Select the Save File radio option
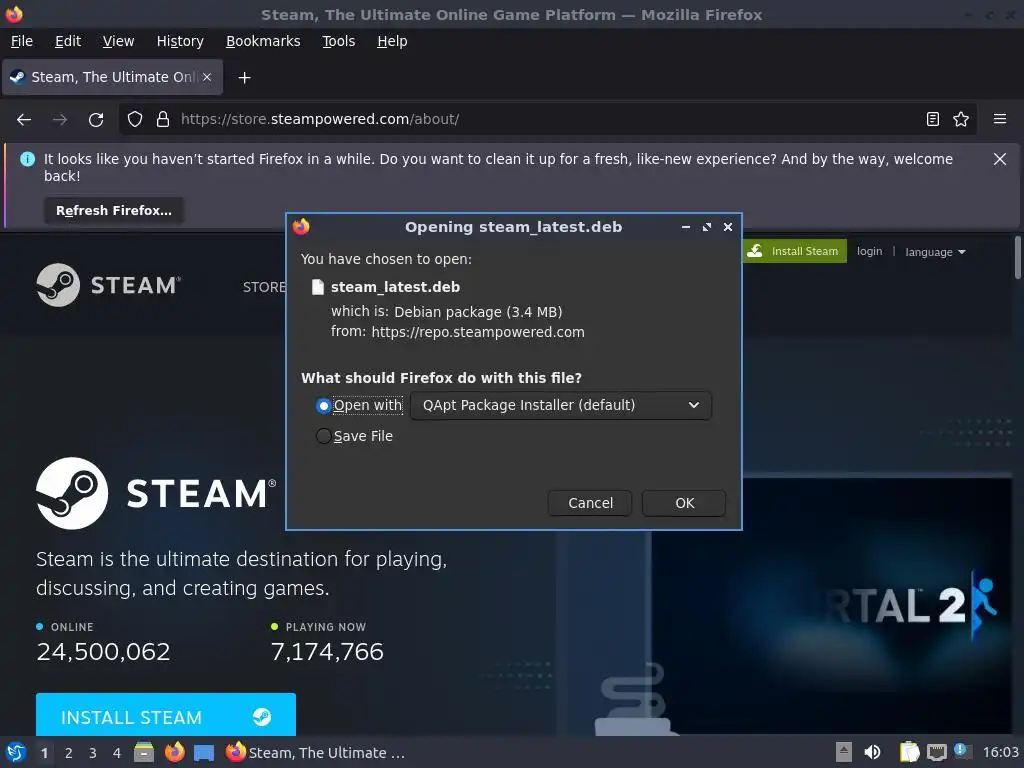1024x768 pixels. (x=323, y=436)
